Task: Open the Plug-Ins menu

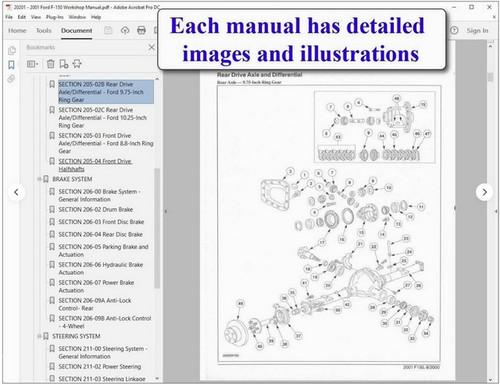Action: coord(55,17)
